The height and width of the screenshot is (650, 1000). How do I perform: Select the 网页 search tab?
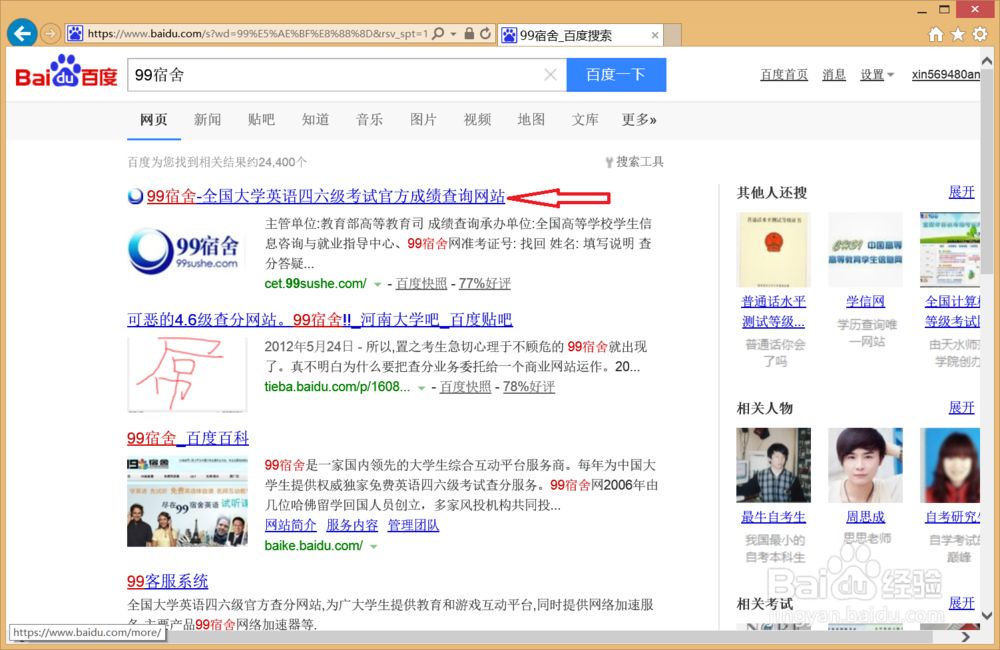pyautogui.click(x=154, y=119)
